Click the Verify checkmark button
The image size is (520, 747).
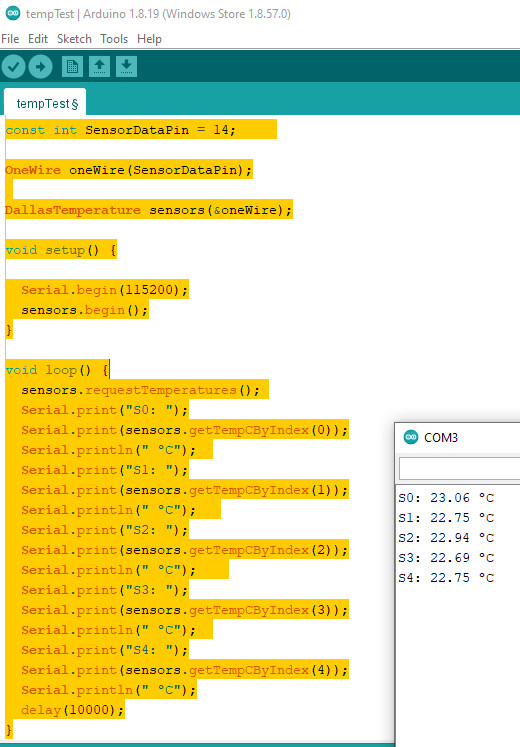coord(13,66)
